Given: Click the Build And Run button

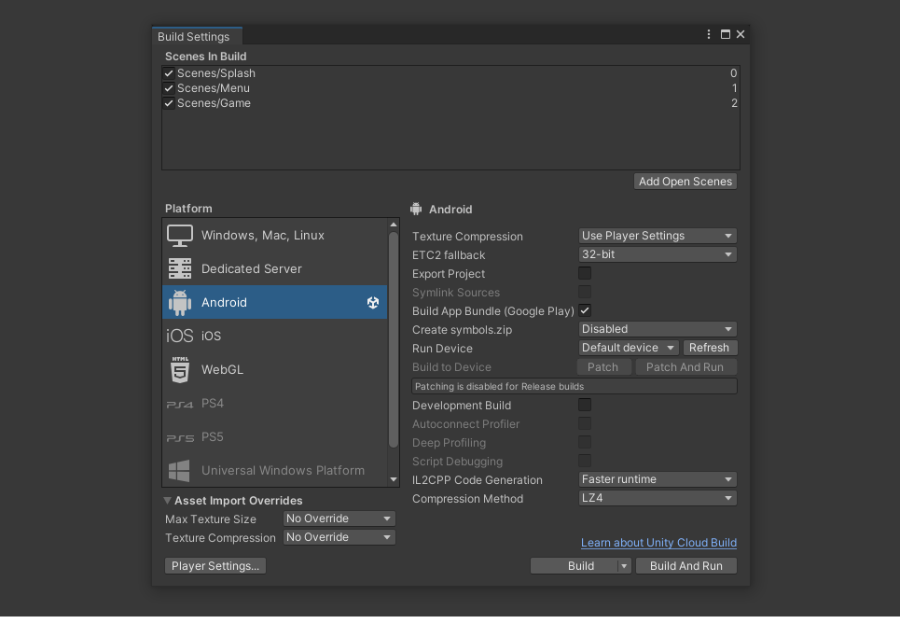Looking at the screenshot, I should coord(686,566).
